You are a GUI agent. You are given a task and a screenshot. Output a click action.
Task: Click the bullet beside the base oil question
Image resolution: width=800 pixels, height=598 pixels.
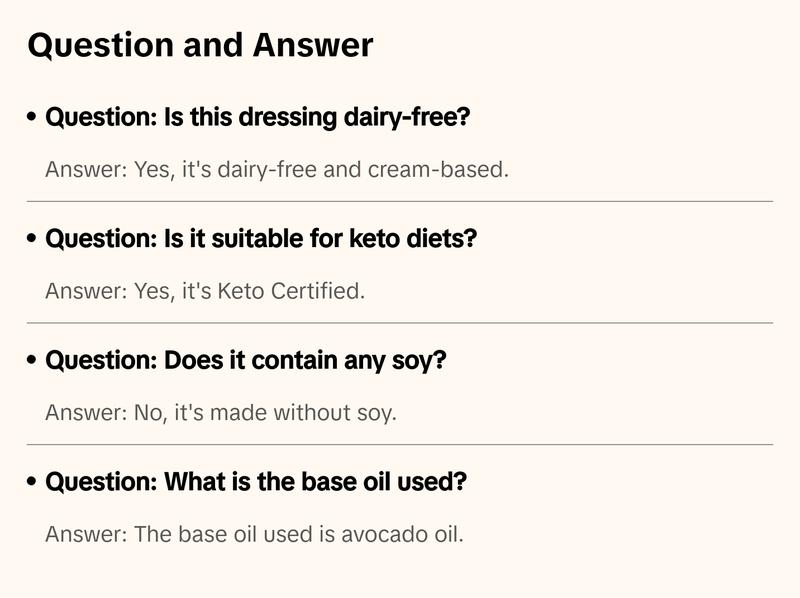point(33,483)
